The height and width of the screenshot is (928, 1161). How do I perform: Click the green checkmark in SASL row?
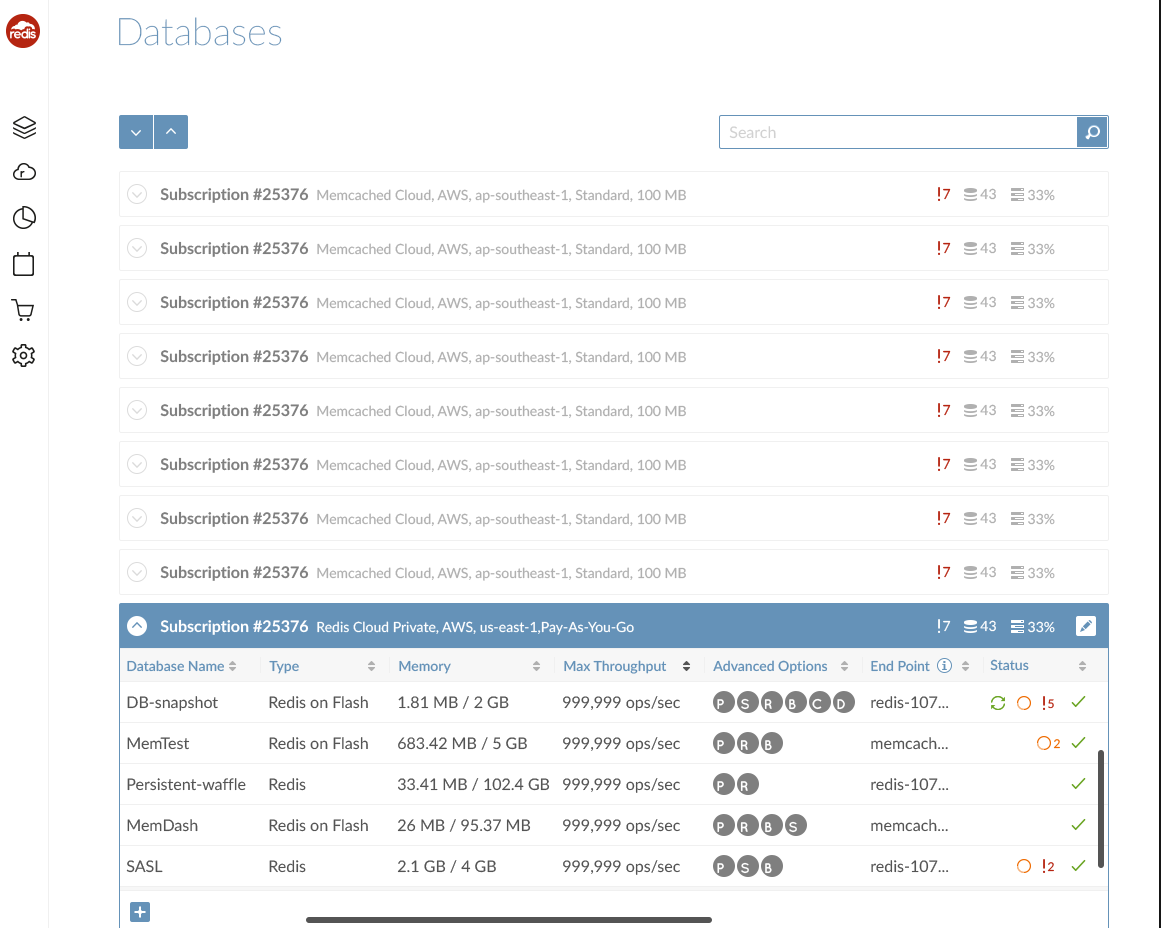pos(1078,865)
